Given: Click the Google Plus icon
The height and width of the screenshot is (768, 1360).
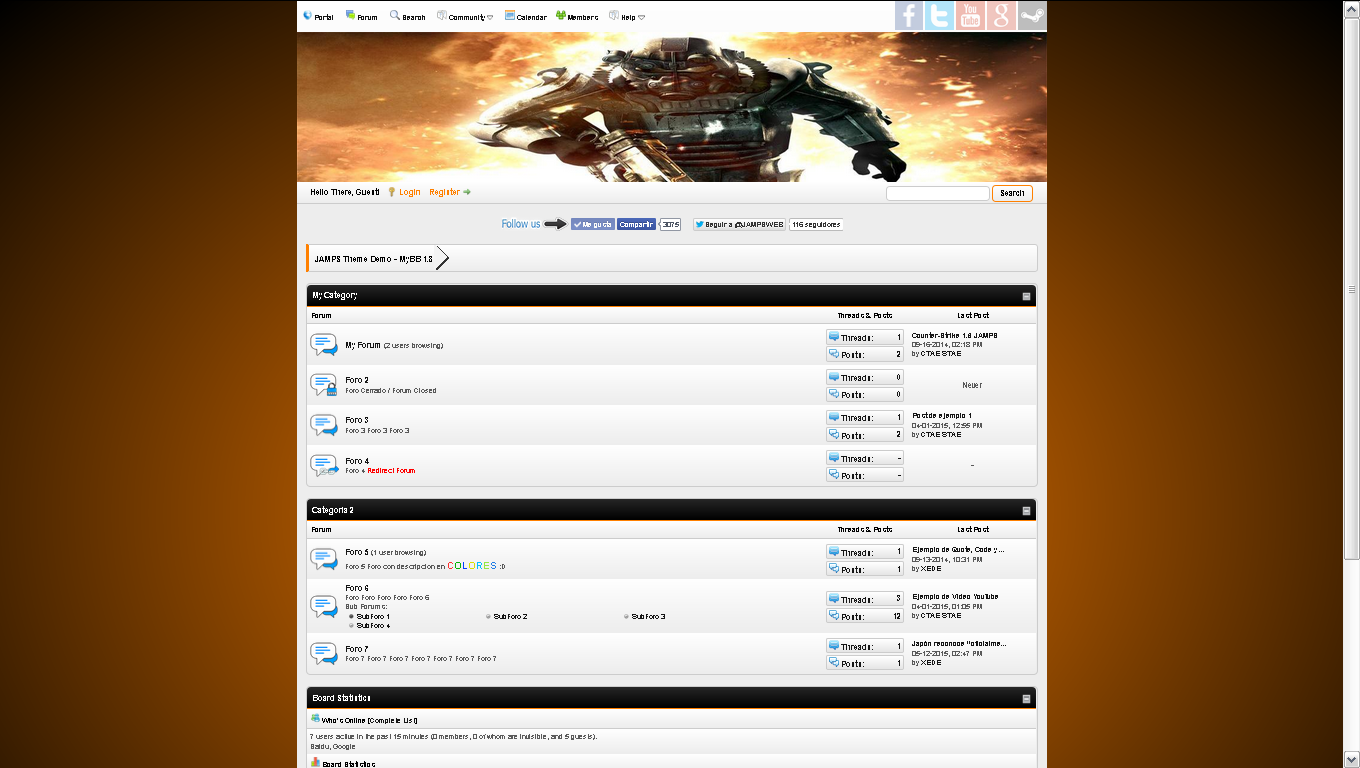Looking at the screenshot, I should [x=1001, y=16].
